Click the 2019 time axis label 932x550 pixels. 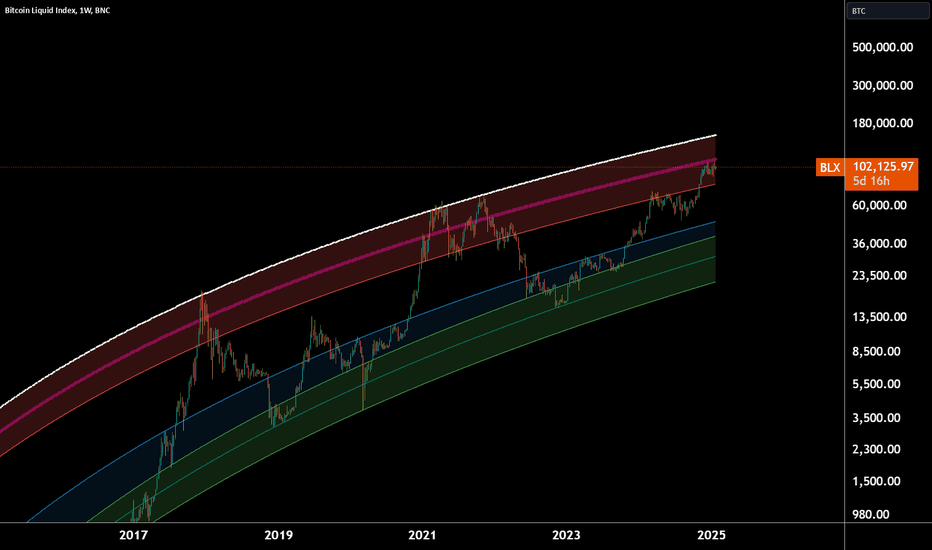(x=278, y=535)
